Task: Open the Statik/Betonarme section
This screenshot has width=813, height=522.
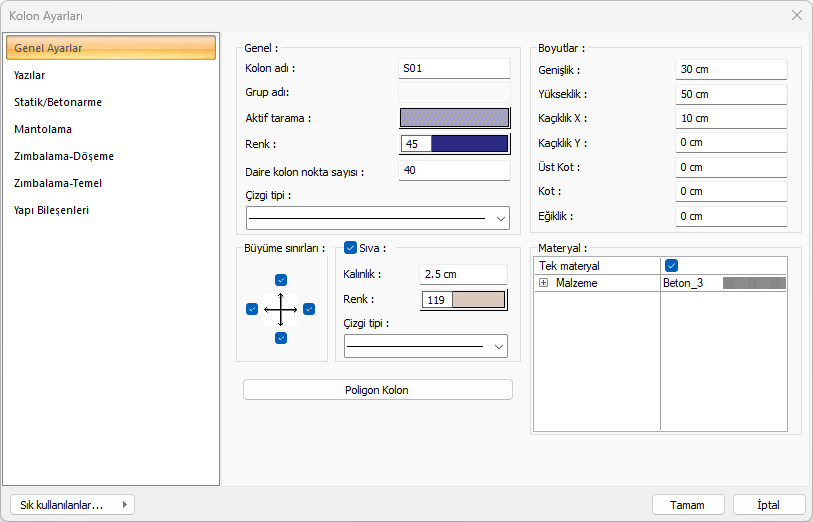Action: click(58, 102)
